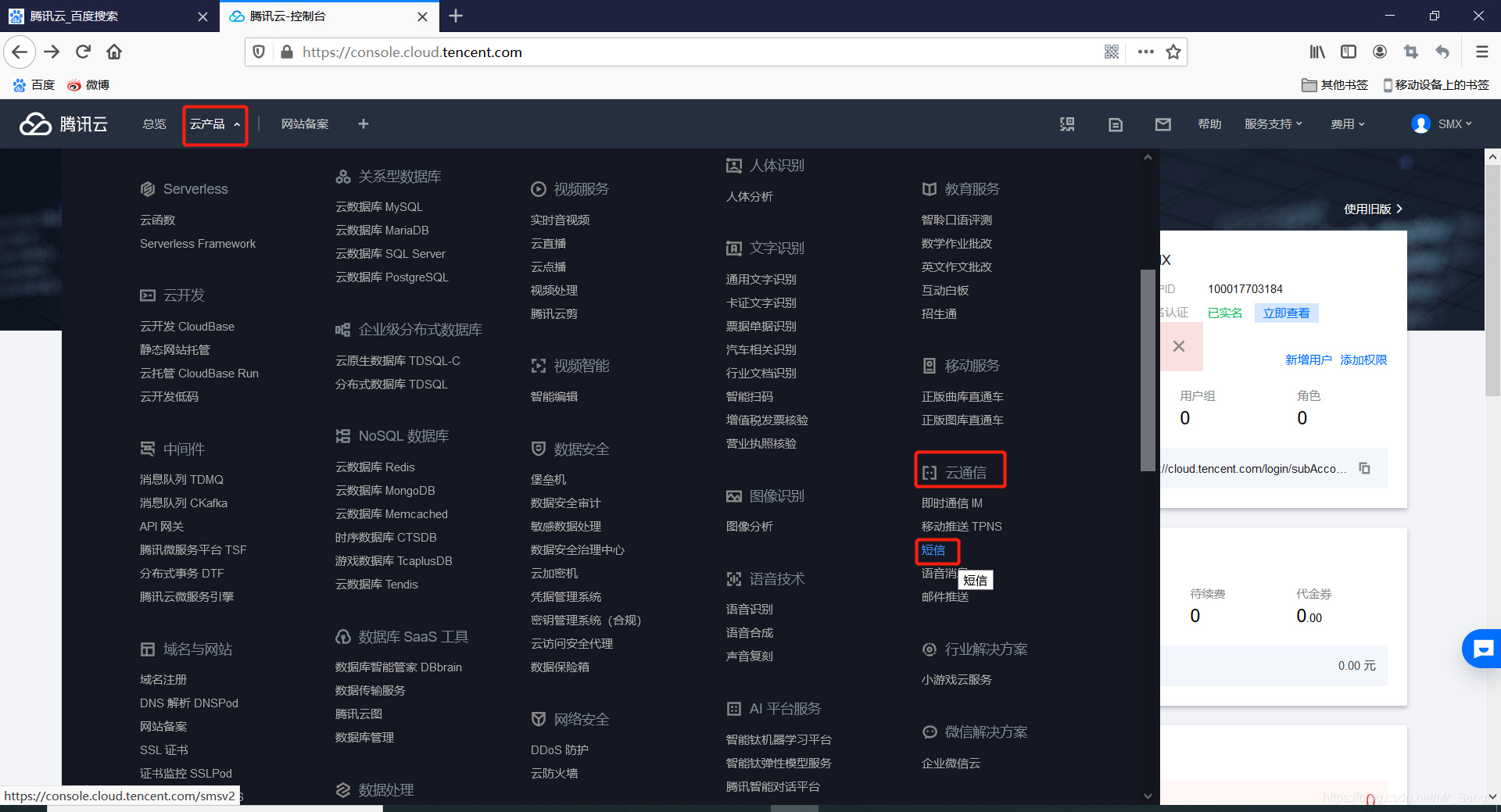This screenshot has width=1501, height=812.
Task: Click the Tencent Cloud logo
Action: coord(63,124)
